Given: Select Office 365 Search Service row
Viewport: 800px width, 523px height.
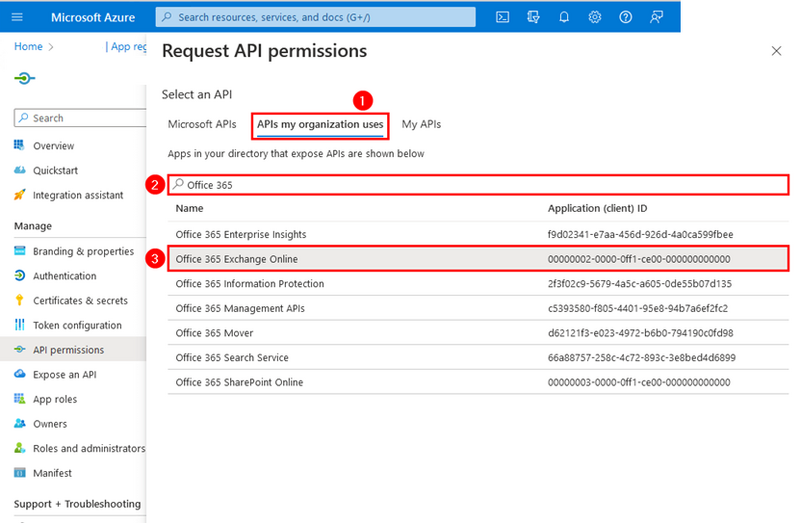Looking at the screenshot, I should point(478,357).
